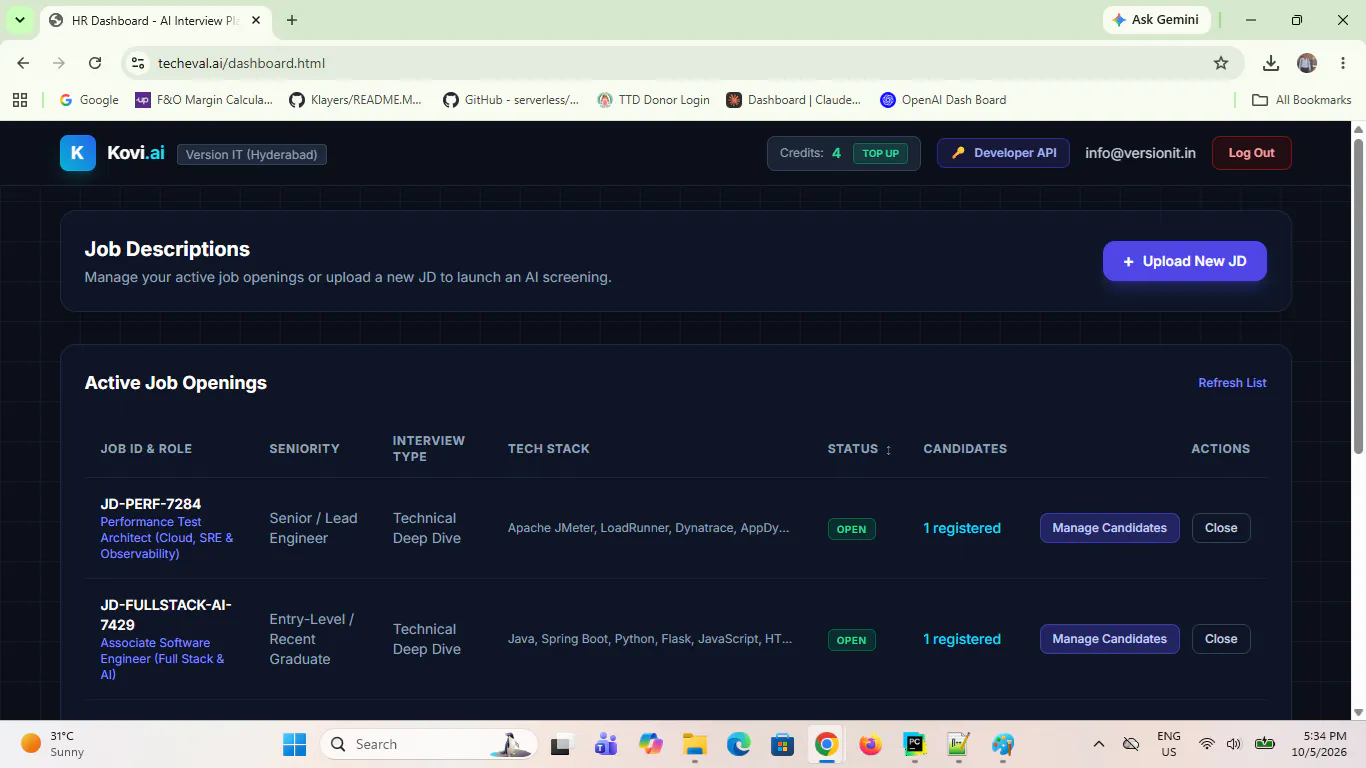Image resolution: width=1366 pixels, height=768 pixels.
Task: Open the F&O Margin Calculator bookmark
Action: [x=204, y=100]
